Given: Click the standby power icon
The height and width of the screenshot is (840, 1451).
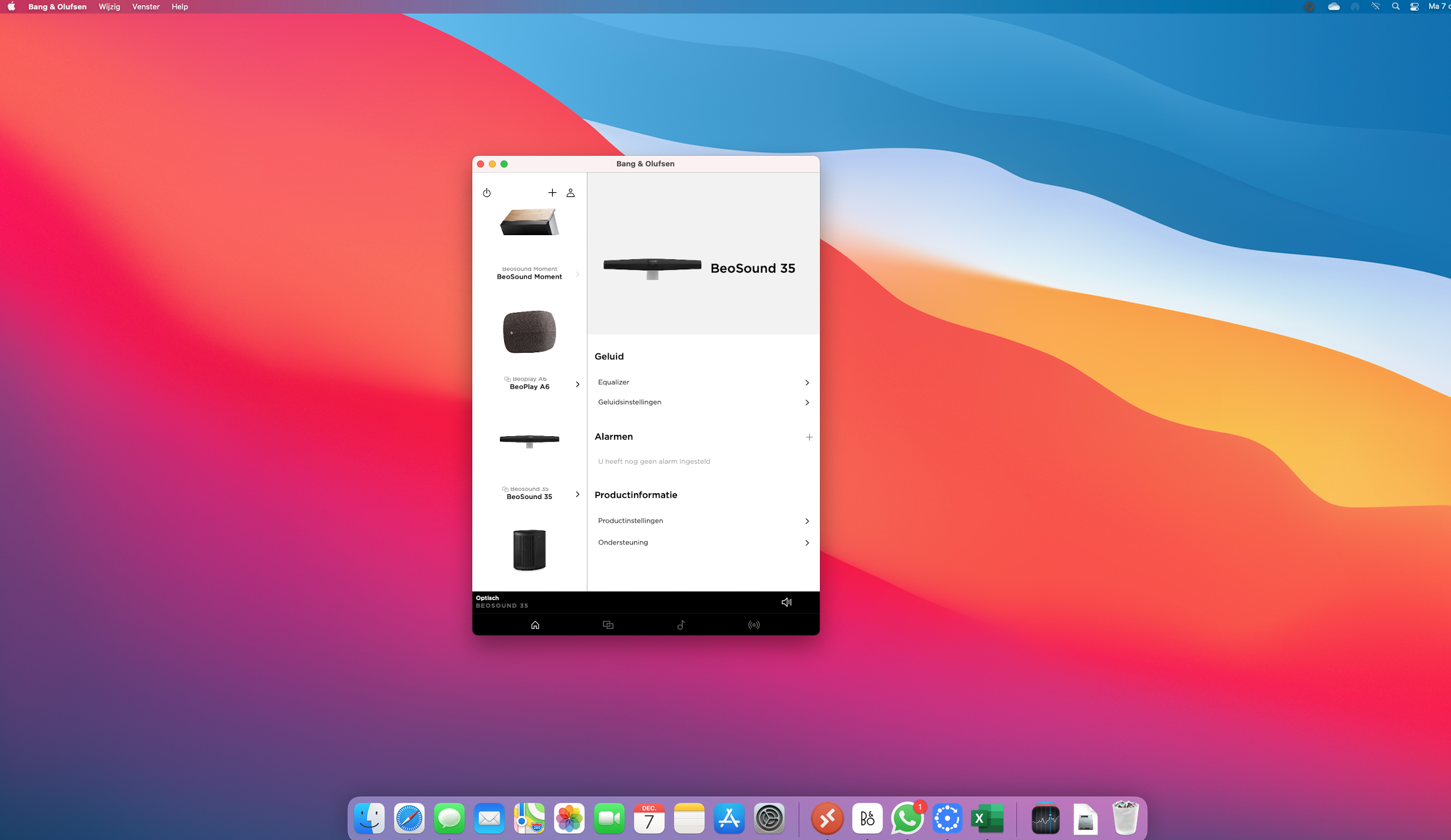Looking at the screenshot, I should click(x=486, y=193).
